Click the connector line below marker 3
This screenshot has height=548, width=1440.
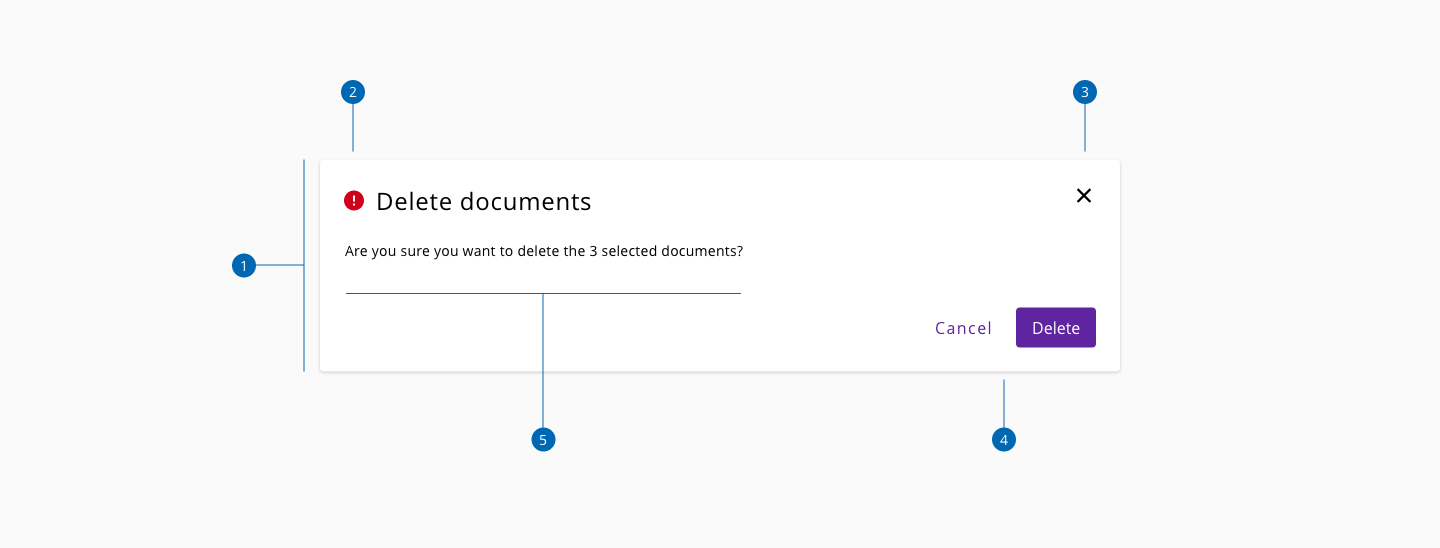pos(1085,128)
